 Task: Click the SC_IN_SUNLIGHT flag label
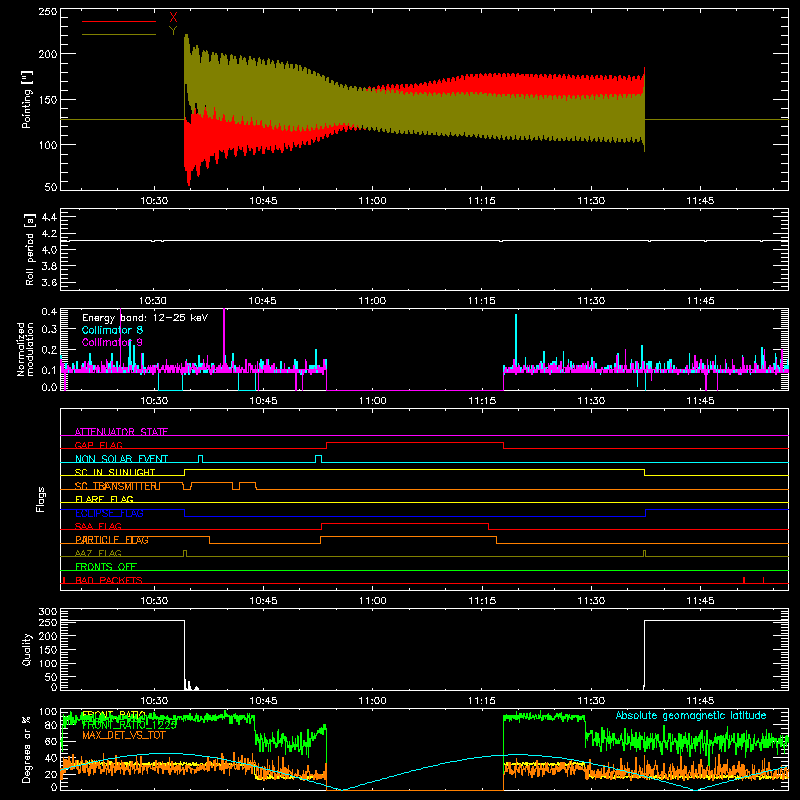[x=115, y=472]
